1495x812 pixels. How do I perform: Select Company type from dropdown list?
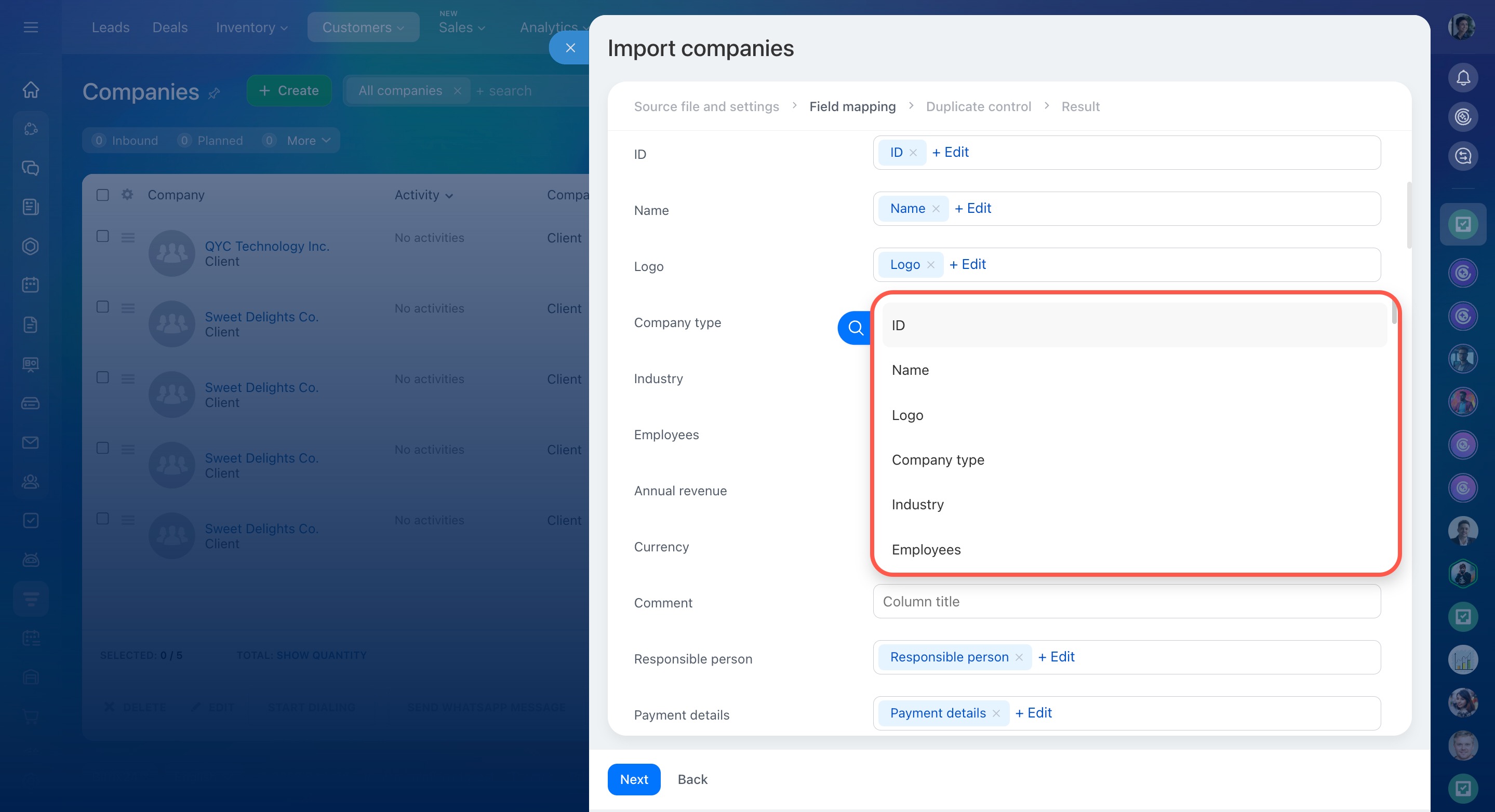[937, 459]
